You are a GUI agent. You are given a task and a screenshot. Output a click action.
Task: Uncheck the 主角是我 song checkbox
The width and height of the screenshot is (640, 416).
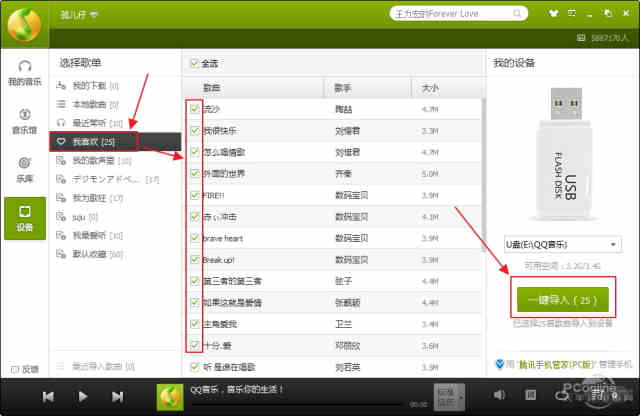(195, 324)
